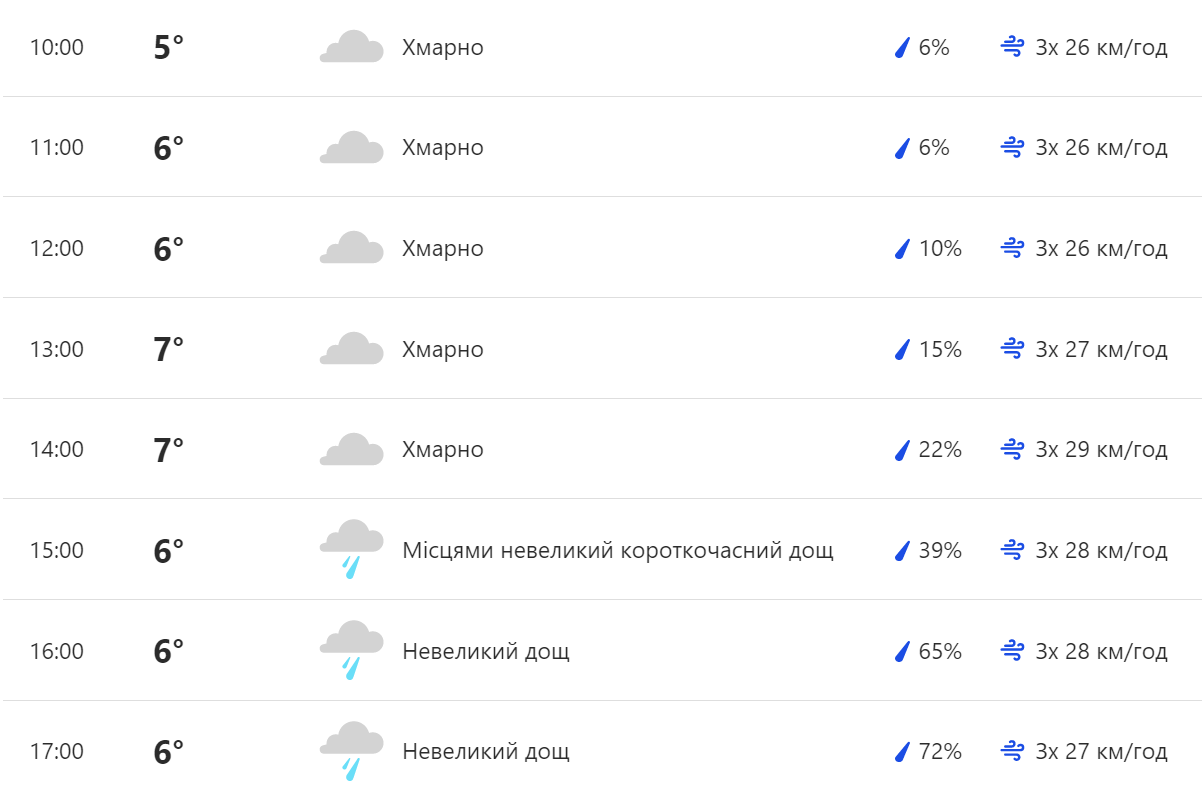1202x795 pixels.
Task: Click the cloud icon in the 10:00 row
Action: click(351, 47)
